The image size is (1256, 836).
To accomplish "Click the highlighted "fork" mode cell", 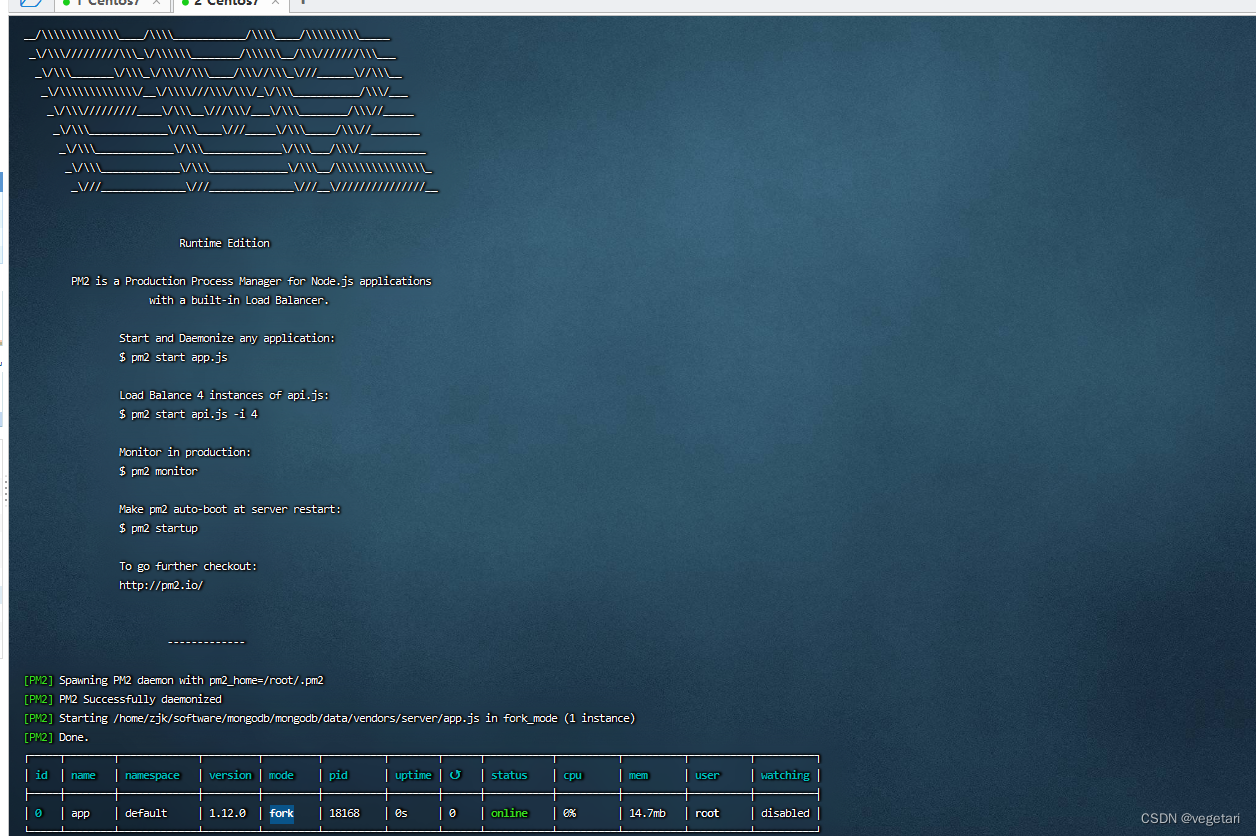I will pyautogui.click(x=281, y=813).
